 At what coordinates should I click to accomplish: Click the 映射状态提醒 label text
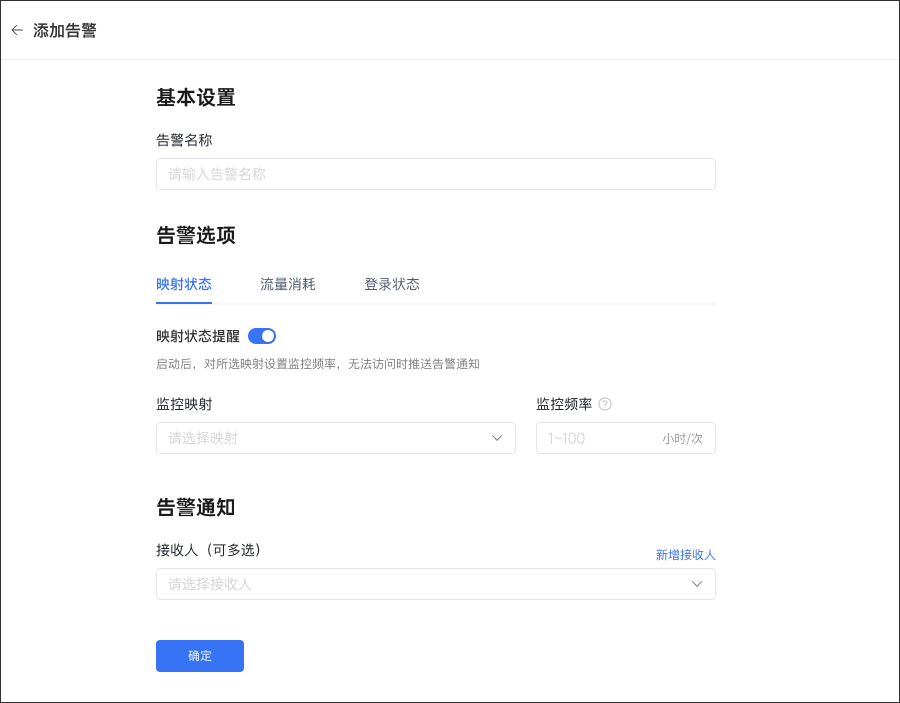pos(198,336)
